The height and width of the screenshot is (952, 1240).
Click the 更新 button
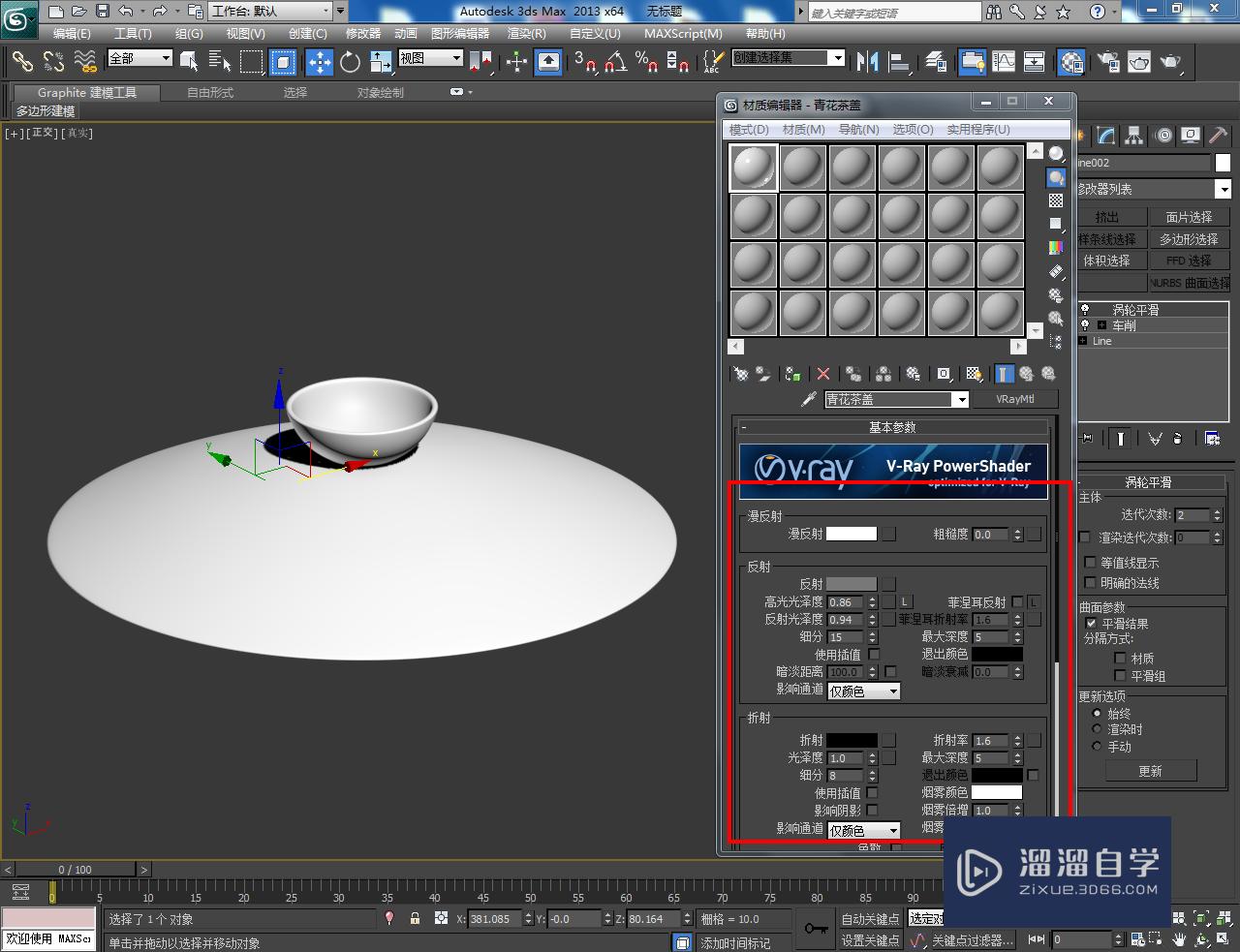pyautogui.click(x=1150, y=771)
